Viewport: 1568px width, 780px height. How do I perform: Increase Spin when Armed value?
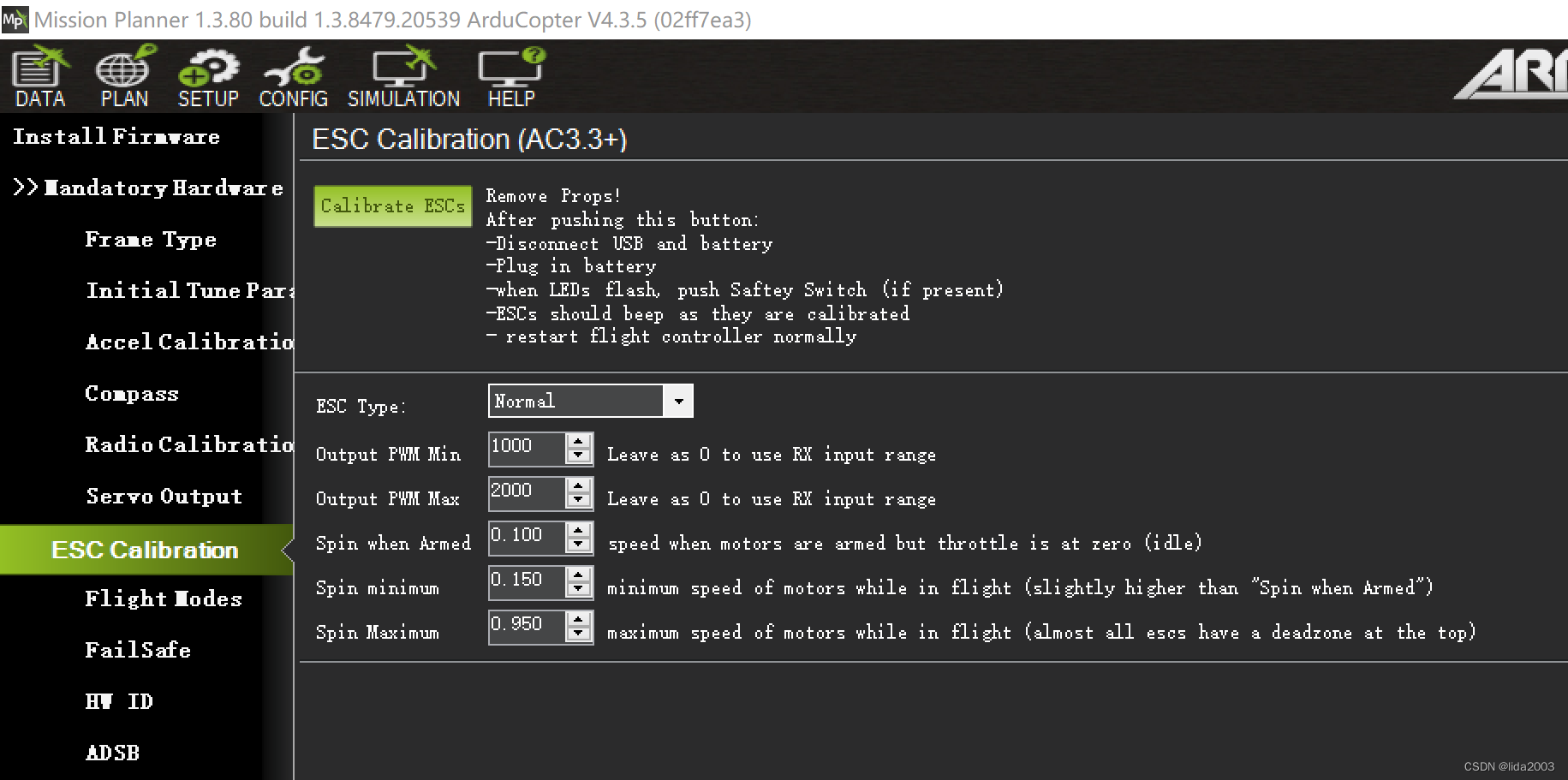[x=580, y=529]
